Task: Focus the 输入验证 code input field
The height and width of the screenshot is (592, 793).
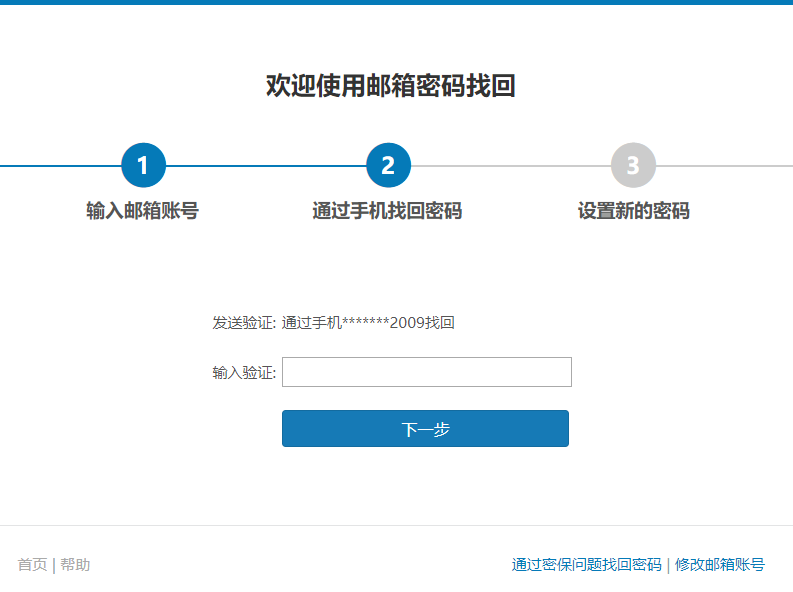Action: (426, 372)
